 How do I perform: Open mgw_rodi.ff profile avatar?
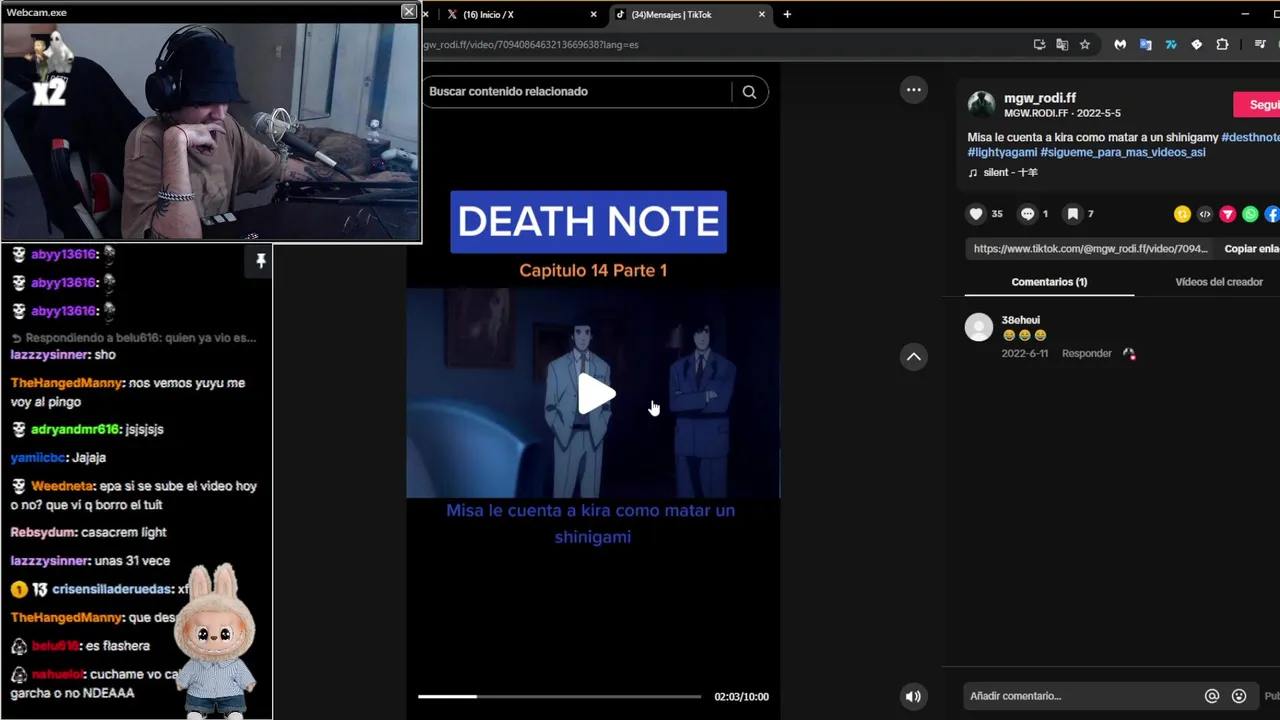[x=981, y=105]
